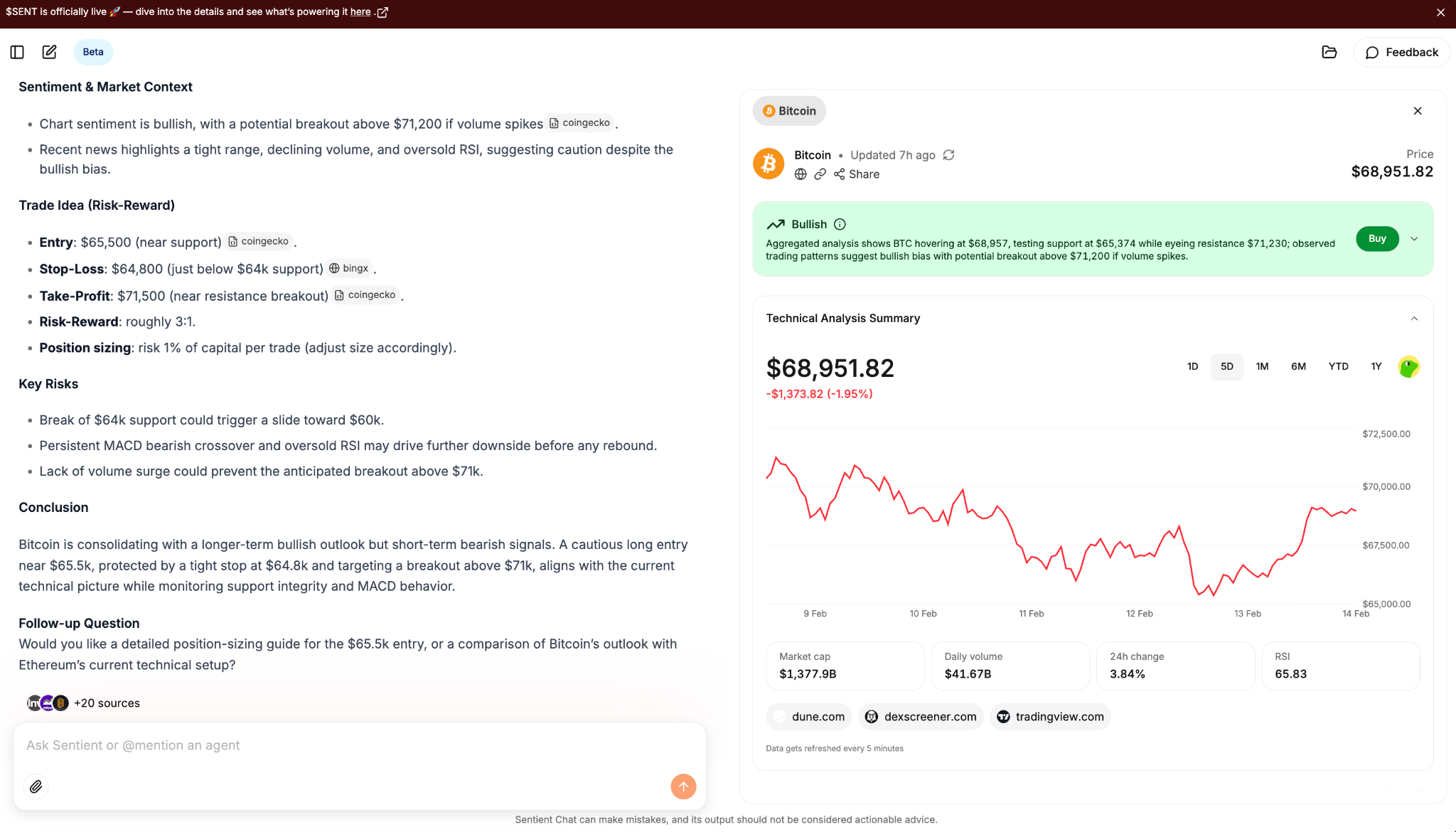Open the folder icon in the top right
1456x832 pixels.
[x=1329, y=52]
